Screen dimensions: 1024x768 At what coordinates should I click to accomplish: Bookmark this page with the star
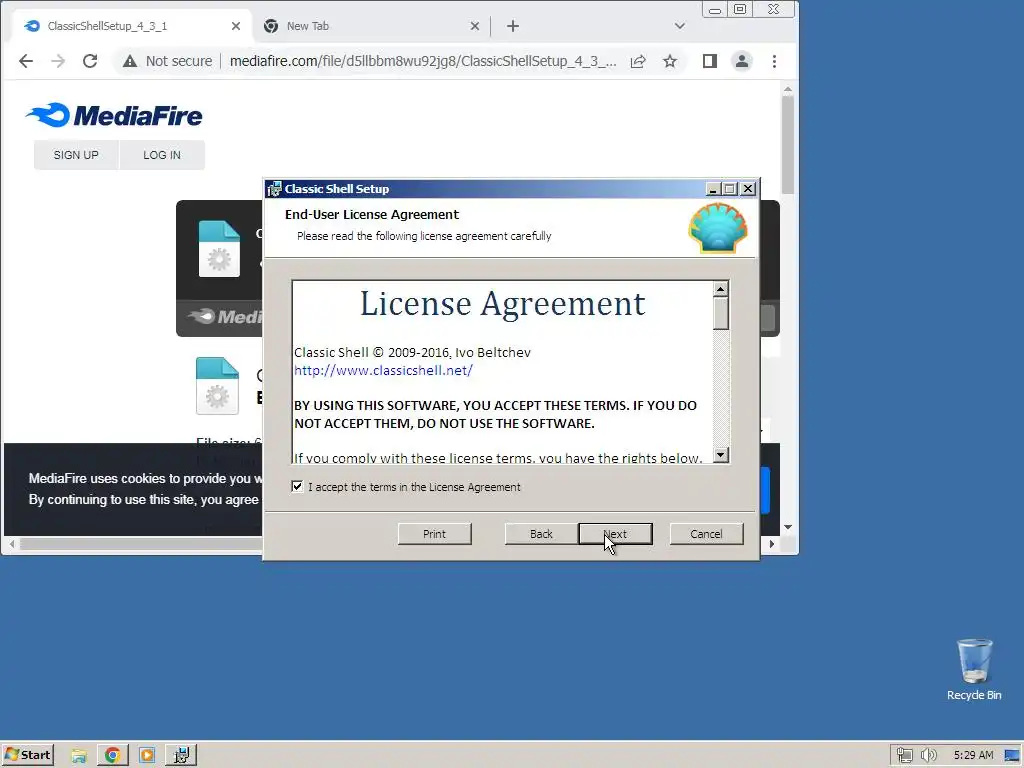point(670,61)
